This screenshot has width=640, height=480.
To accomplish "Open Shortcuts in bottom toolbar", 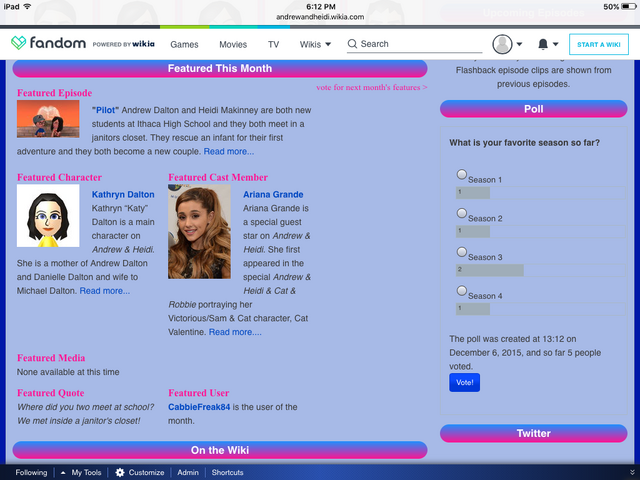I will pyautogui.click(x=227, y=472).
